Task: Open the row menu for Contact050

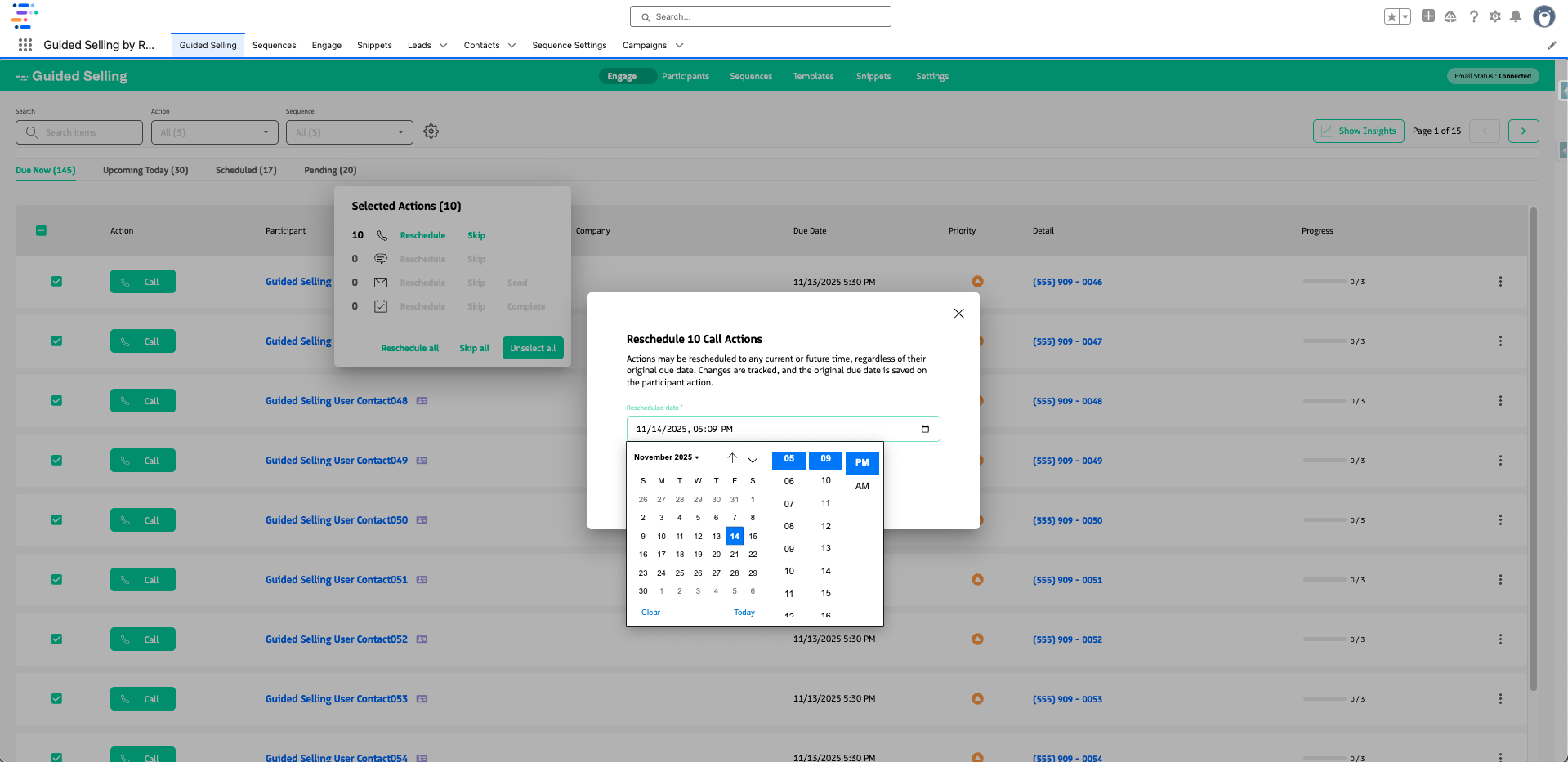Action: tap(1500, 520)
